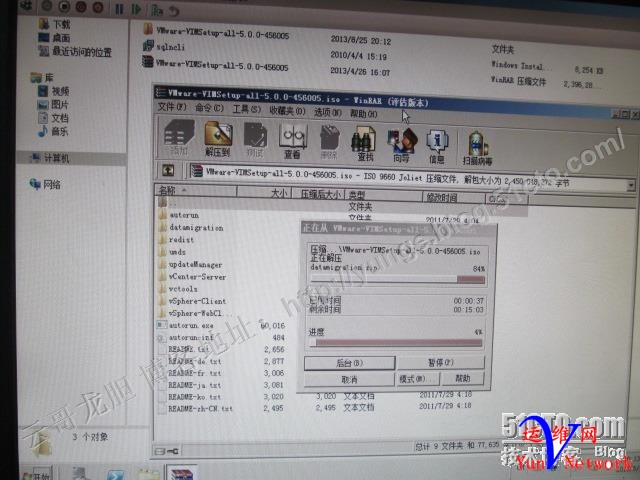
Task: Click the 取消 cancel button
Action: pos(349,379)
